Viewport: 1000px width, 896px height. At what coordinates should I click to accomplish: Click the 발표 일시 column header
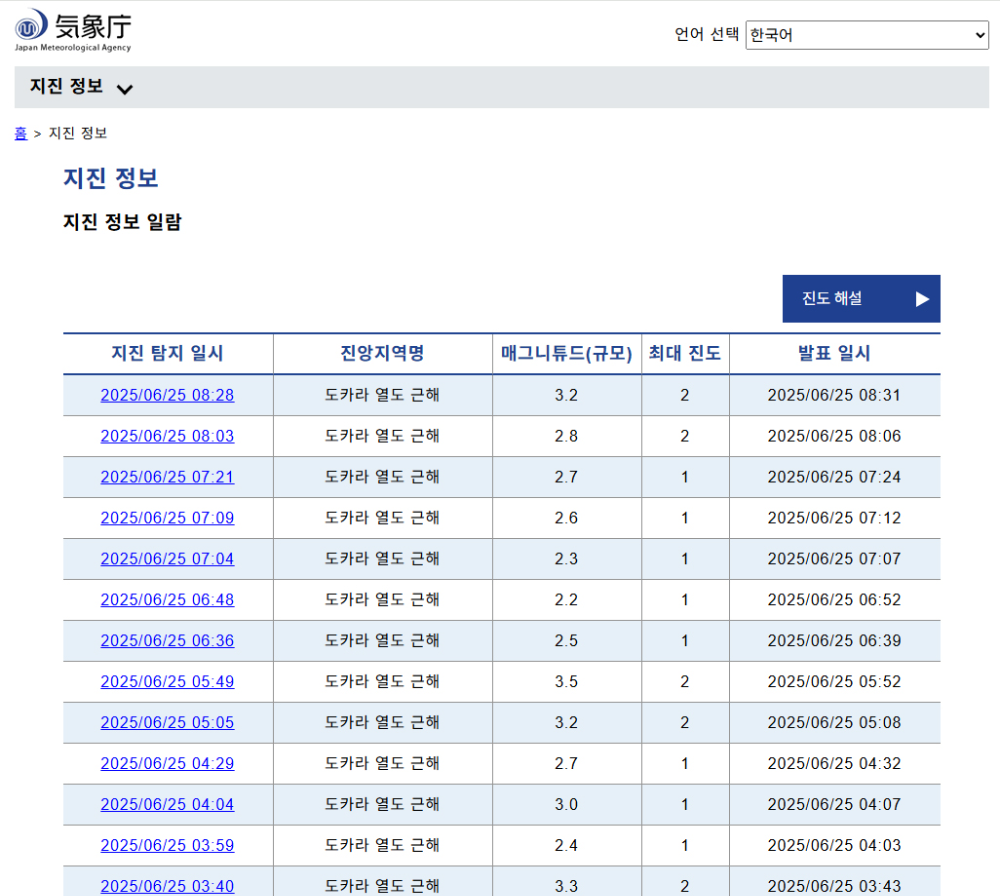point(835,353)
